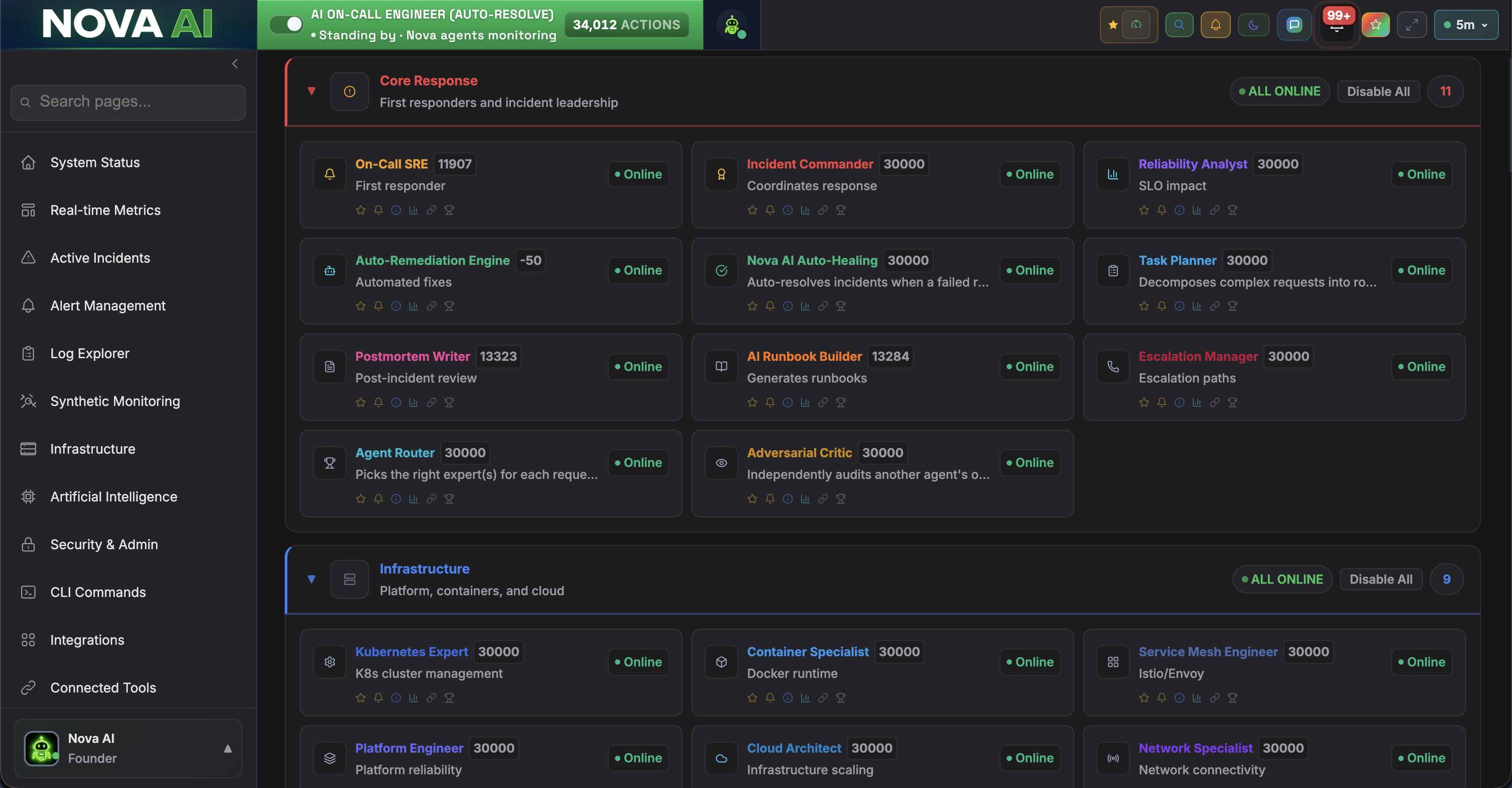Toggle Incident Commander Online status

pos(1030,174)
